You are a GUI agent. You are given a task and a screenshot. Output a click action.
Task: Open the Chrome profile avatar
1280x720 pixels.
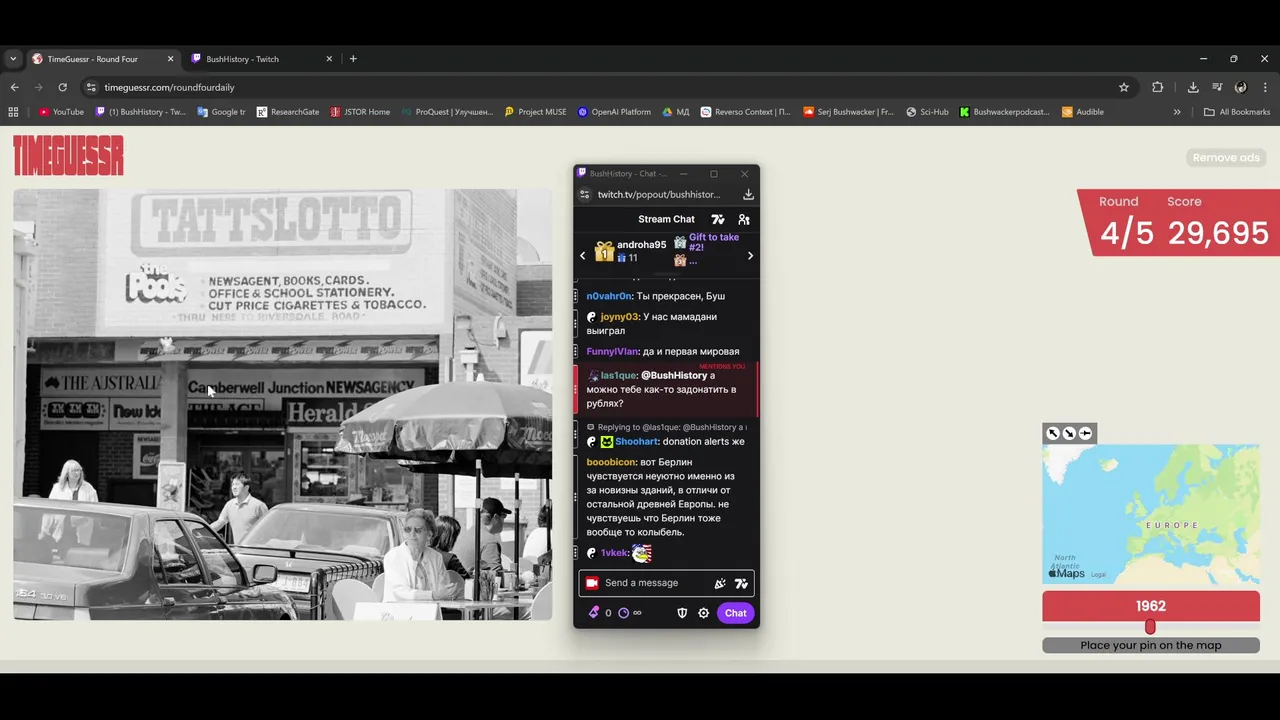pyautogui.click(x=1241, y=87)
